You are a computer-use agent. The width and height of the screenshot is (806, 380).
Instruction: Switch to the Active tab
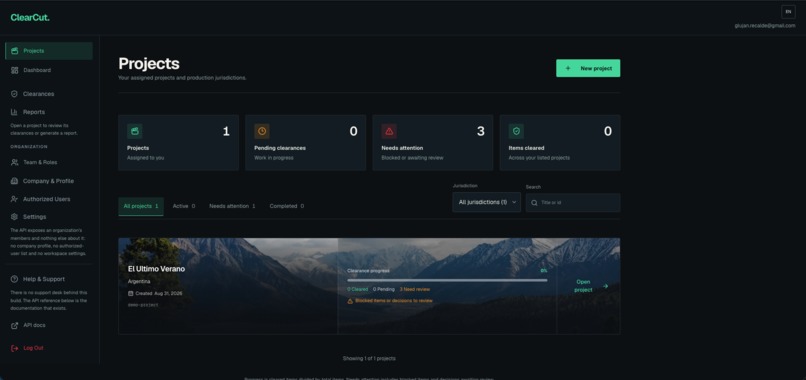tap(184, 206)
